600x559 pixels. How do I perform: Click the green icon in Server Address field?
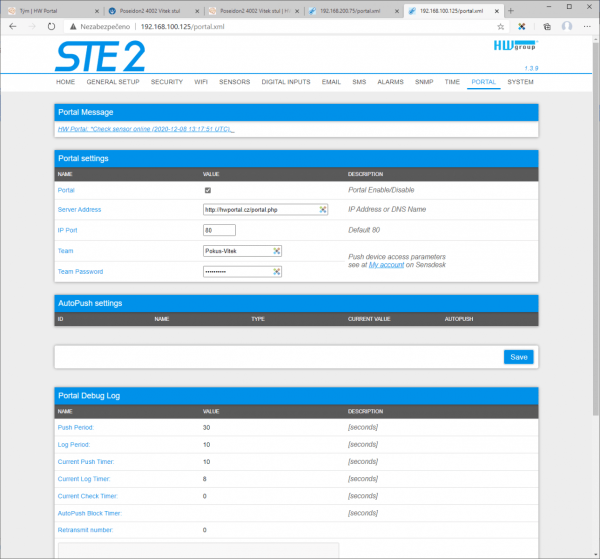[x=323, y=210]
